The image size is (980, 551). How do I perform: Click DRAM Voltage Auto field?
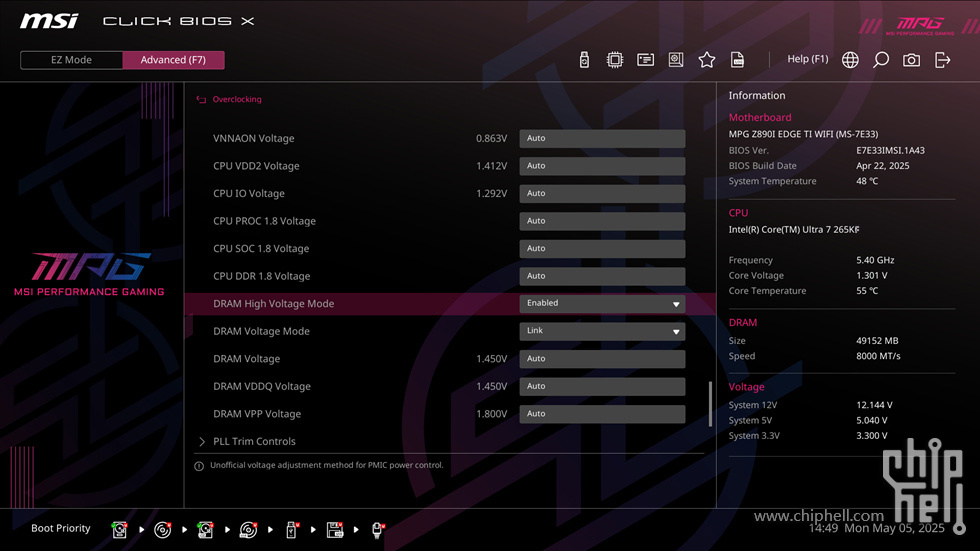(x=602, y=359)
